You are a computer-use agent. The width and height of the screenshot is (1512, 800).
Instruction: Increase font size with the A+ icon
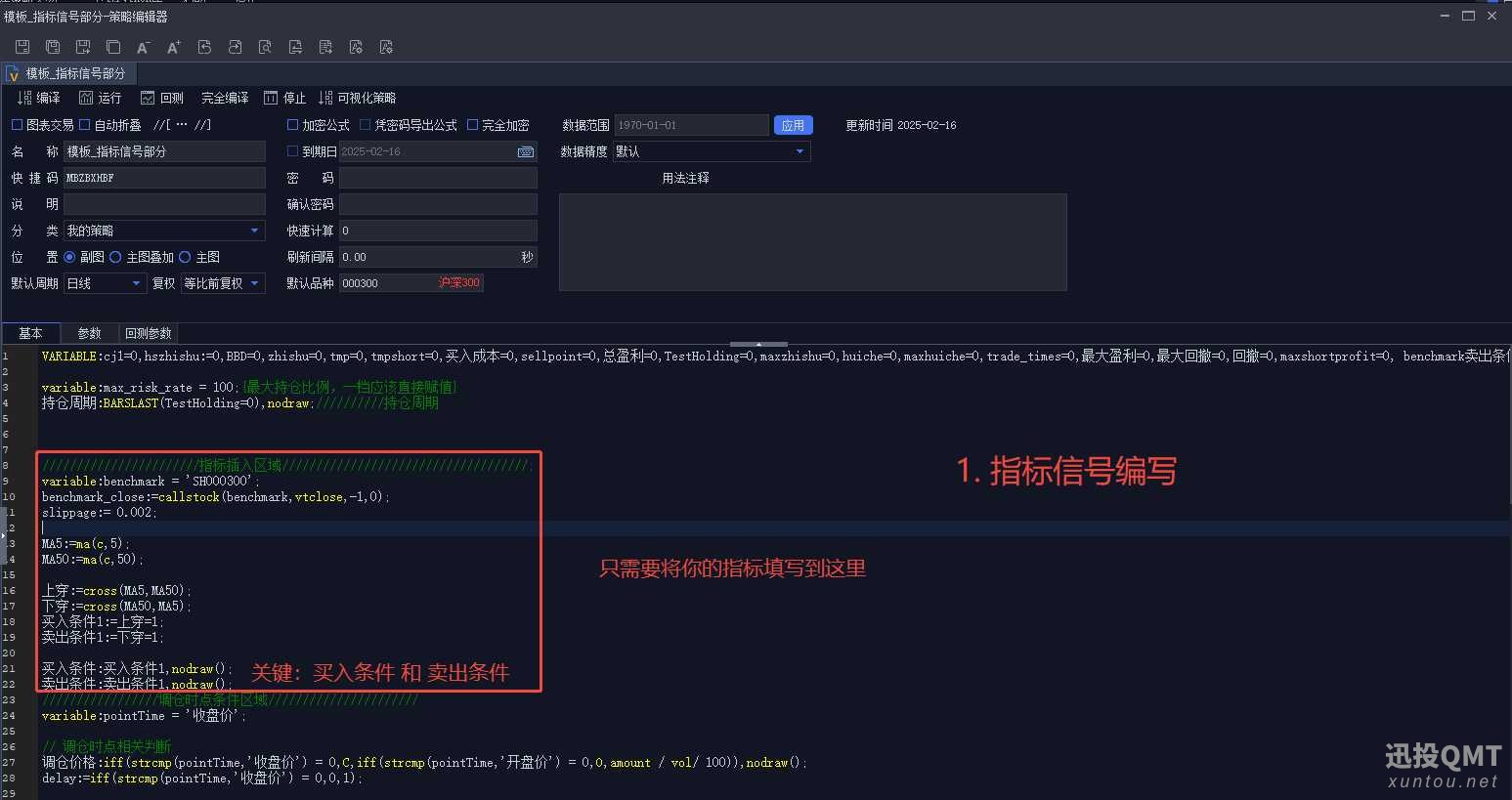tap(174, 47)
